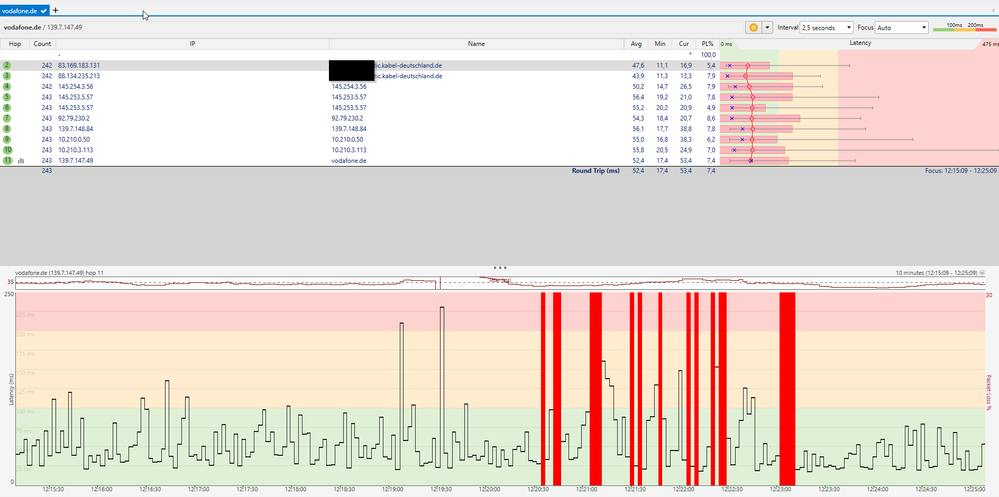The image size is (999, 497).
Task: Click the three-dot splitter handle above timeline
Action: (x=500, y=268)
